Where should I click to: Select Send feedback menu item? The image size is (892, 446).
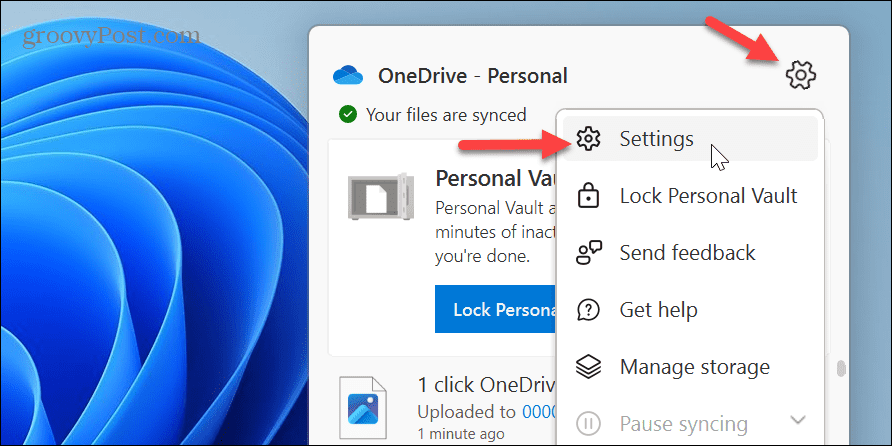click(x=690, y=253)
